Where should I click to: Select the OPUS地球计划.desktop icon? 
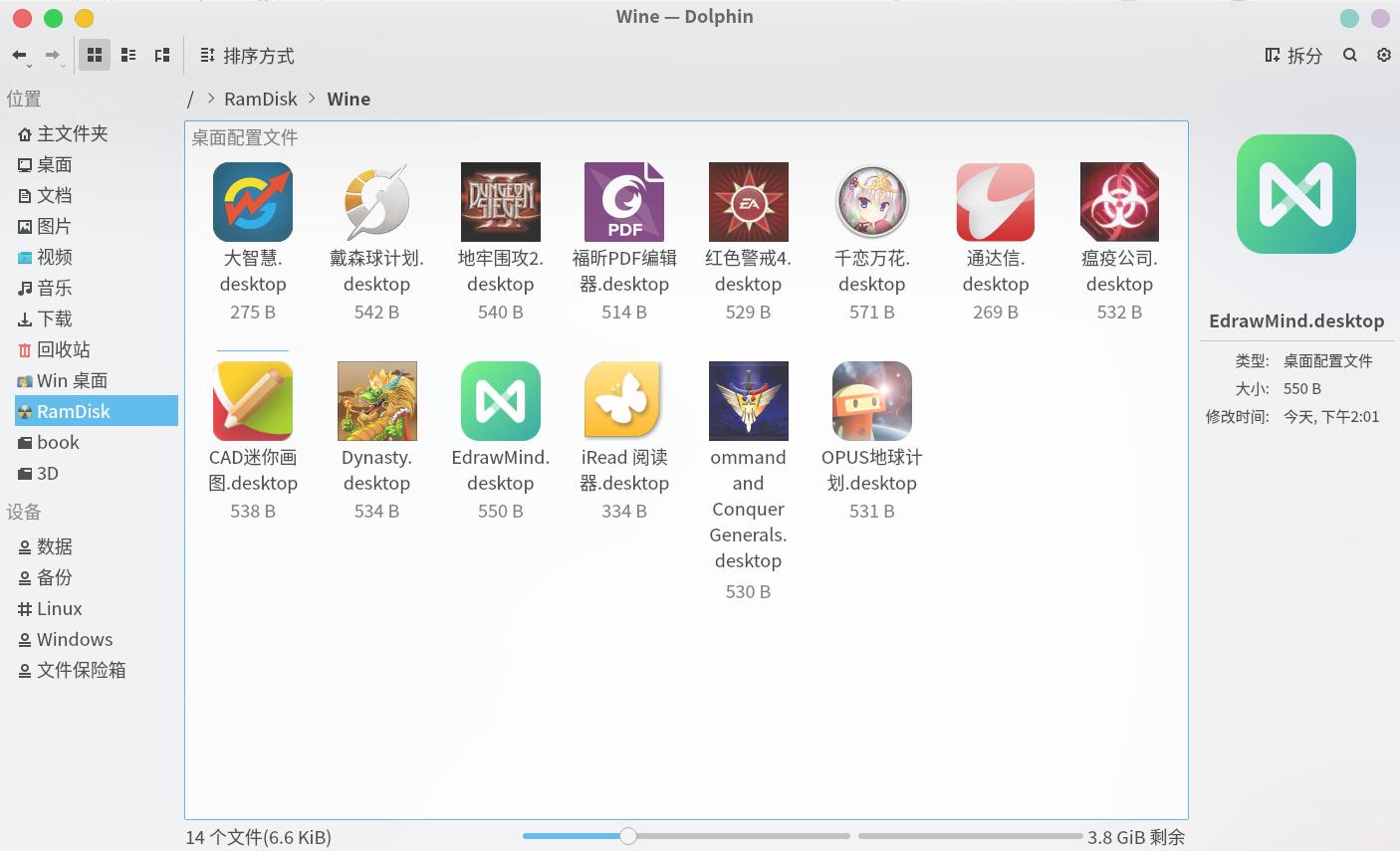(x=872, y=401)
